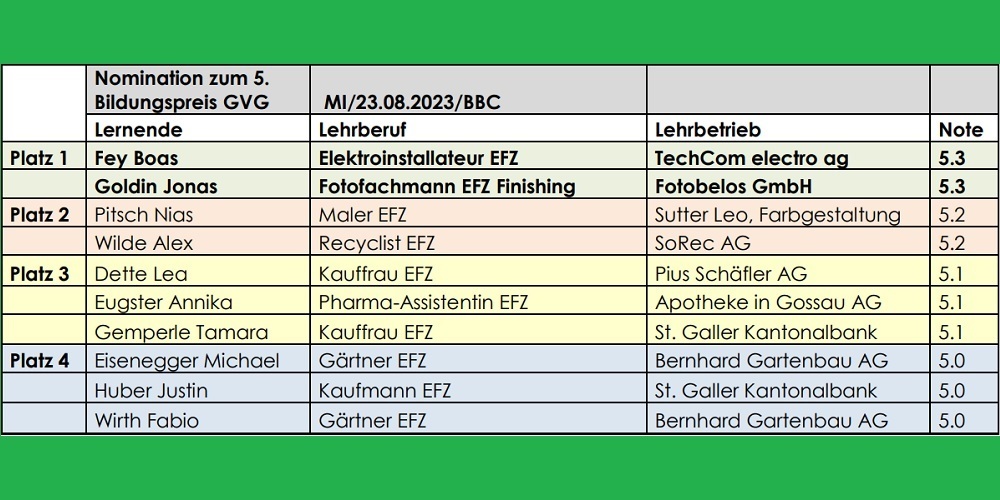Select the Nomination zum 5. Bildungspreis title
Viewport: 1000px width, 500px height.
(185, 90)
